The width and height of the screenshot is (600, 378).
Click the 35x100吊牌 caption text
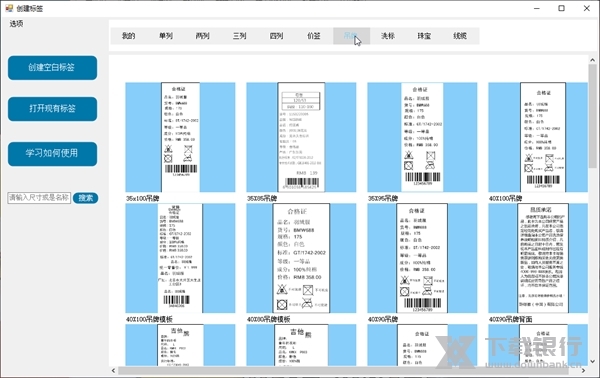pyautogui.click(x=142, y=198)
